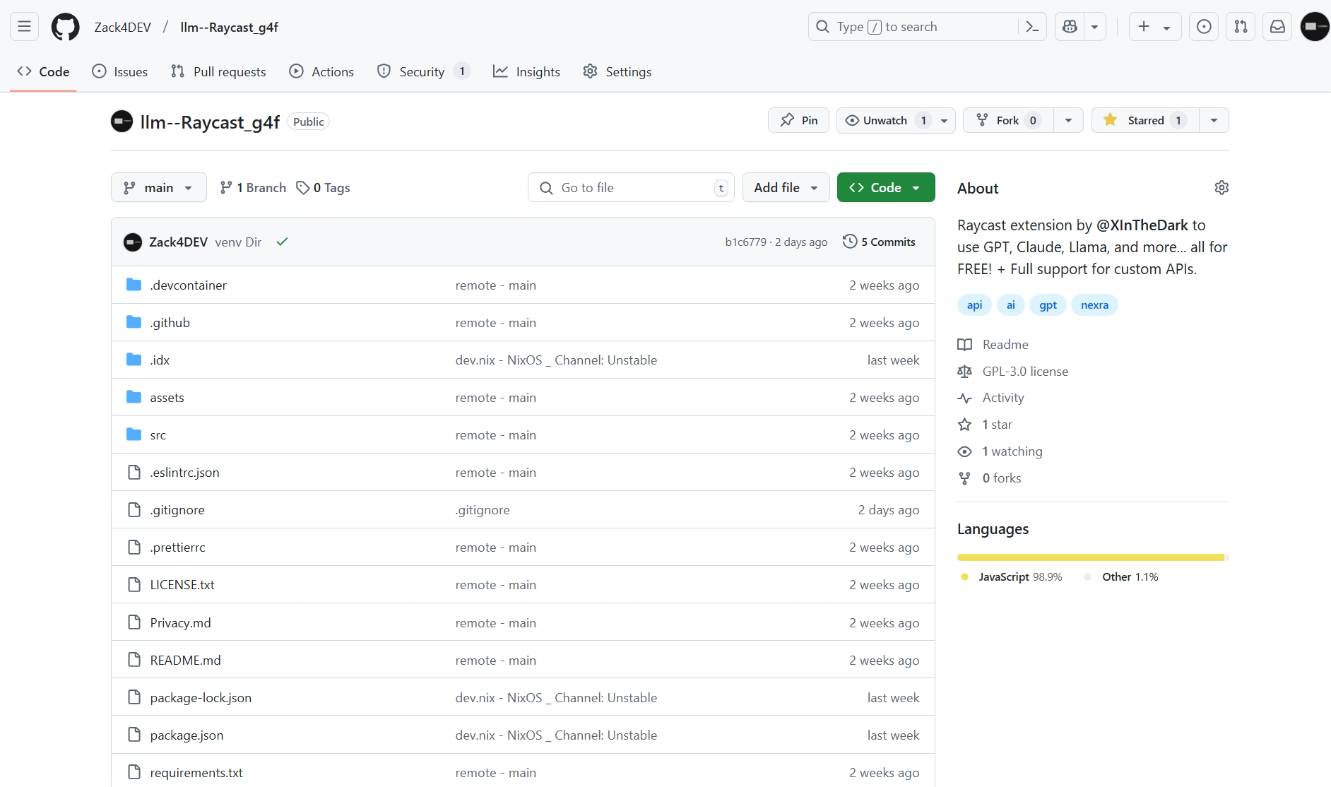
Task: Open the Create new plus menu
Action: point(1155,27)
